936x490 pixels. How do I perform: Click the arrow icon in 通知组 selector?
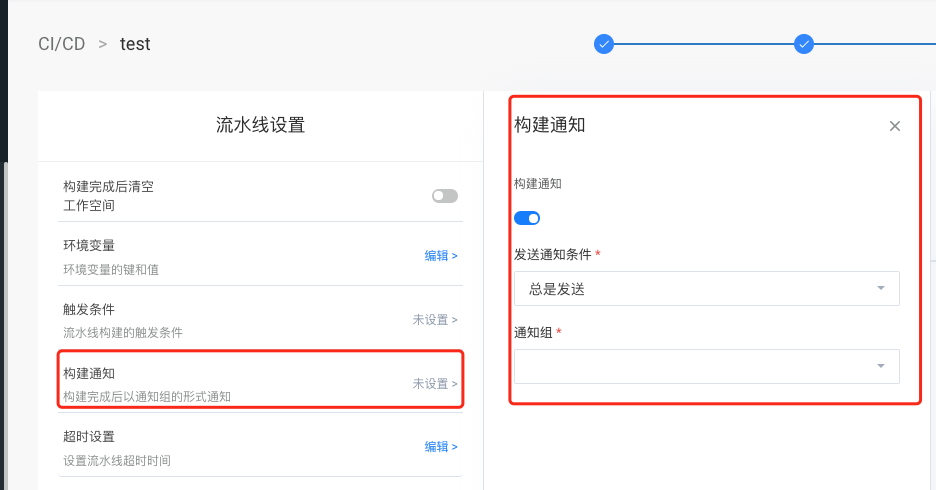[880, 366]
